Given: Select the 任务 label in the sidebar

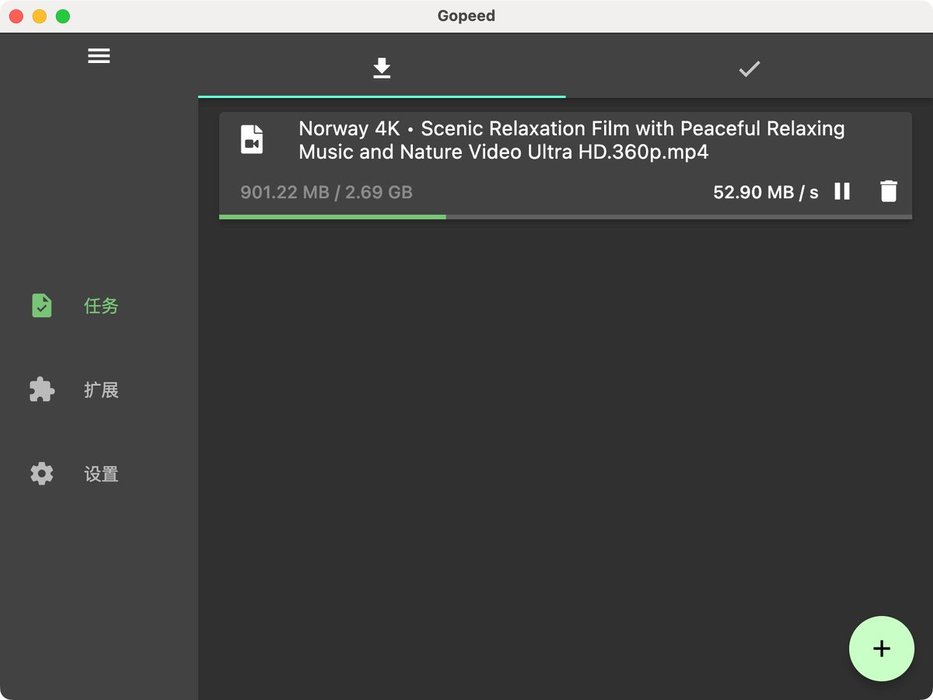Looking at the screenshot, I should (x=101, y=306).
